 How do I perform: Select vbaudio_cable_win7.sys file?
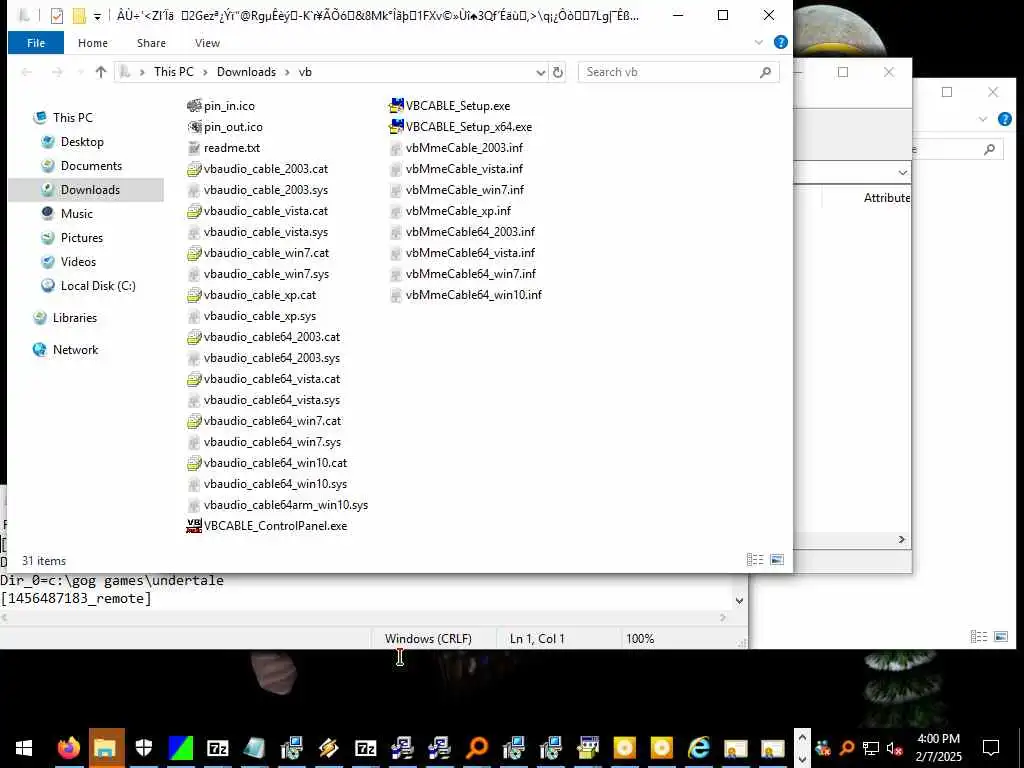(259, 274)
